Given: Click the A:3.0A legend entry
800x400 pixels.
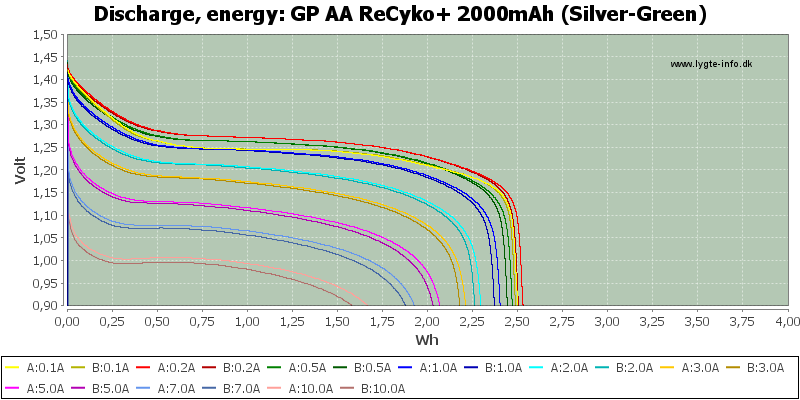Looking at the screenshot, I should (x=688, y=367).
